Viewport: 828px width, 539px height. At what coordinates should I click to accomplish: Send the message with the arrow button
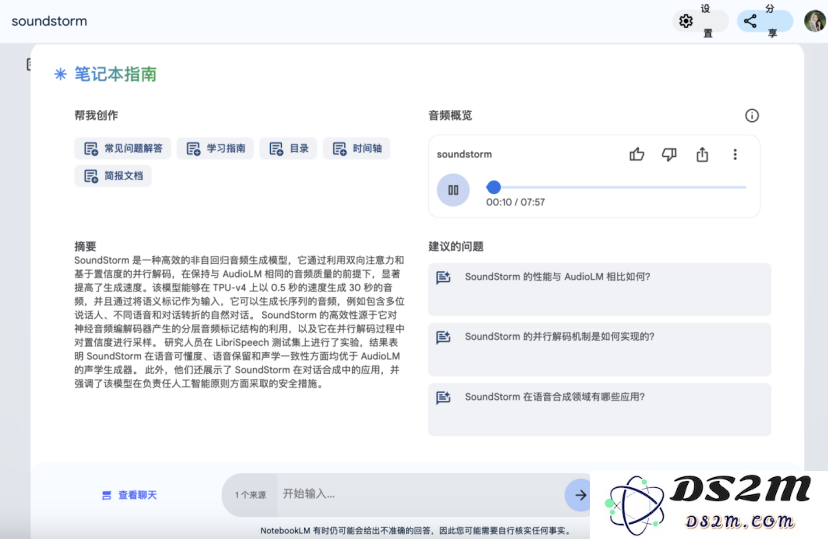point(580,495)
